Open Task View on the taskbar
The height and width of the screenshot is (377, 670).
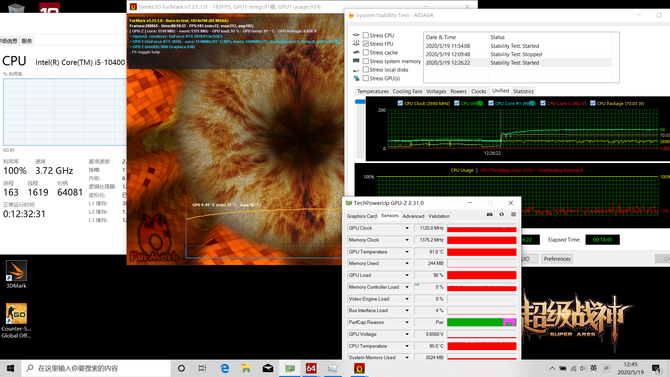(202, 368)
